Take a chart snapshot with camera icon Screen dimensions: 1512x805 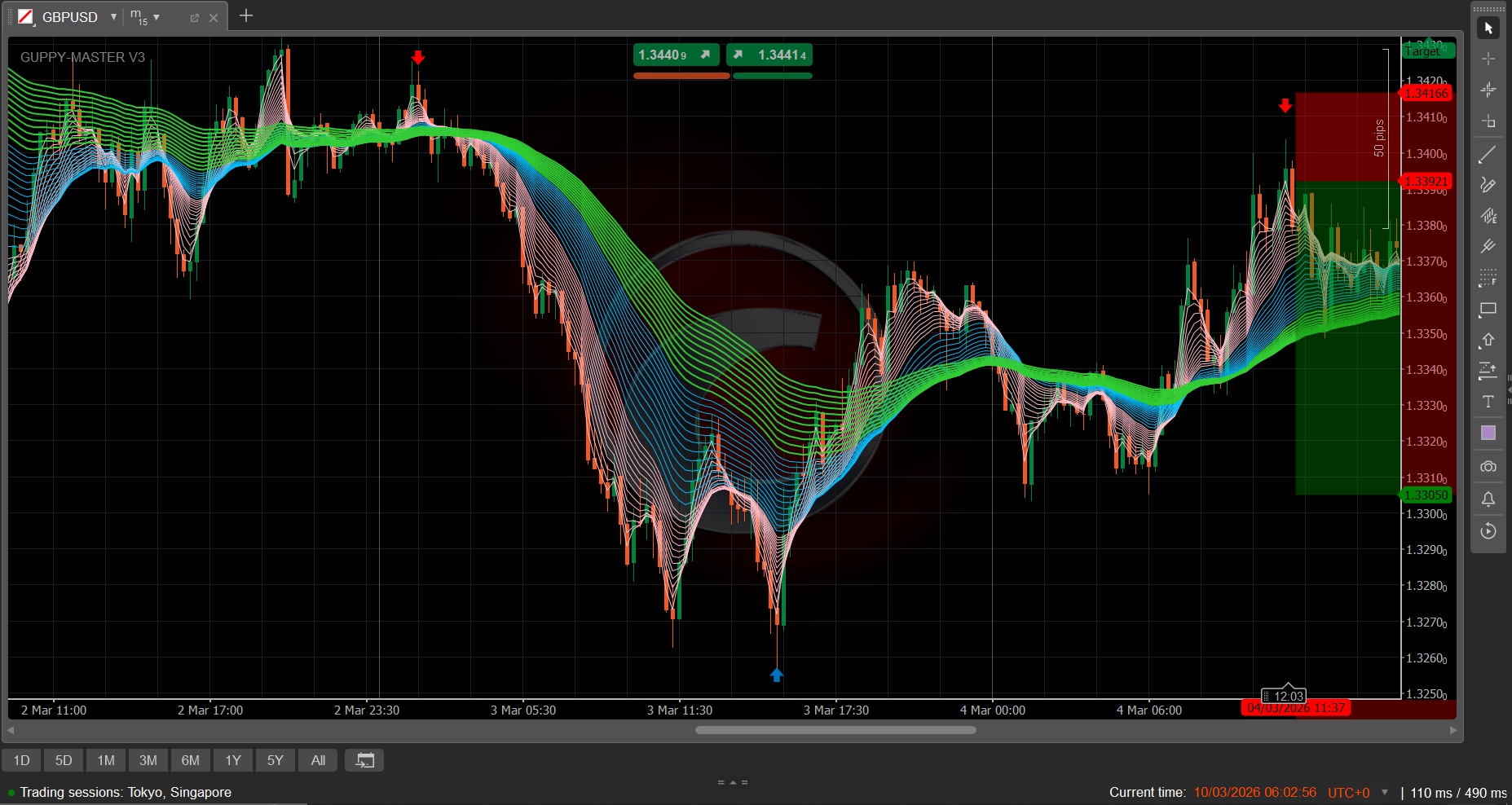[1488, 467]
